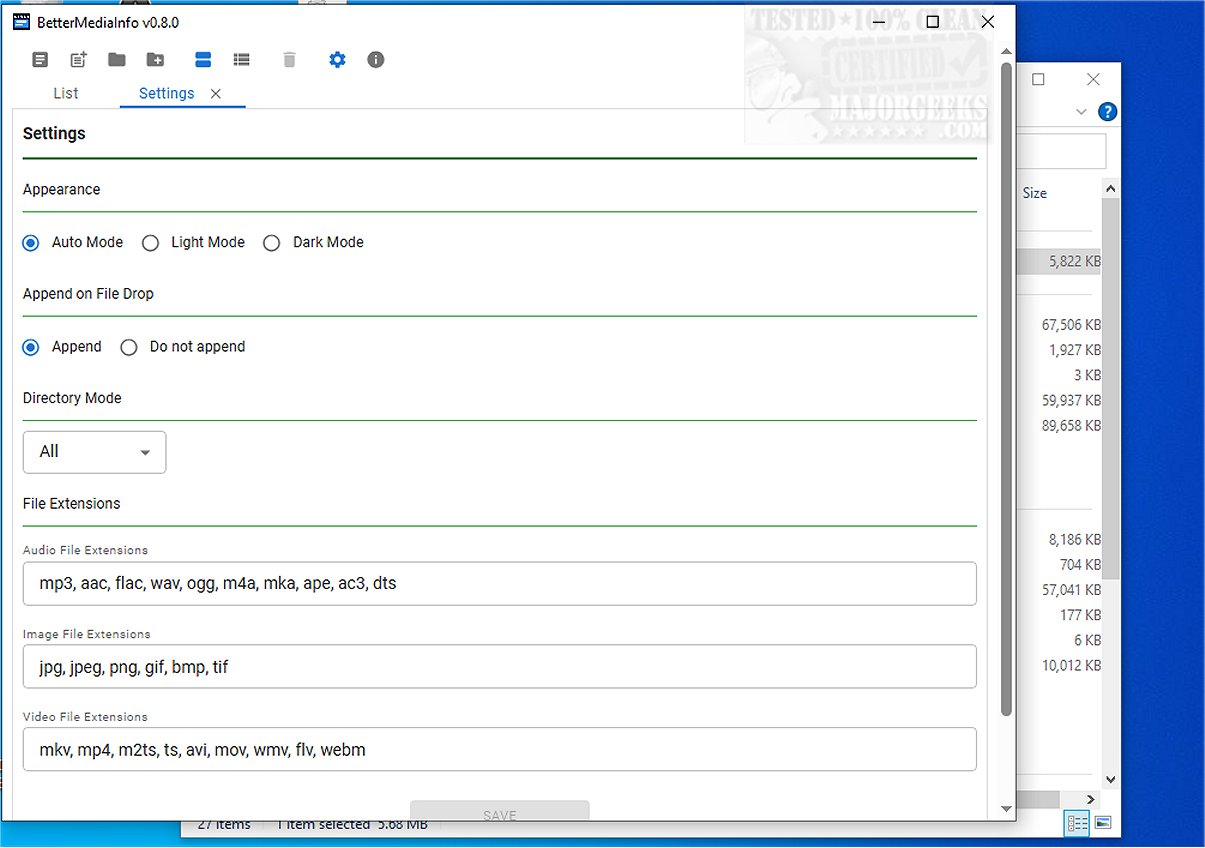1205x848 pixels.
Task: Click the 10,012 KB file size entry
Action: [x=1071, y=665]
